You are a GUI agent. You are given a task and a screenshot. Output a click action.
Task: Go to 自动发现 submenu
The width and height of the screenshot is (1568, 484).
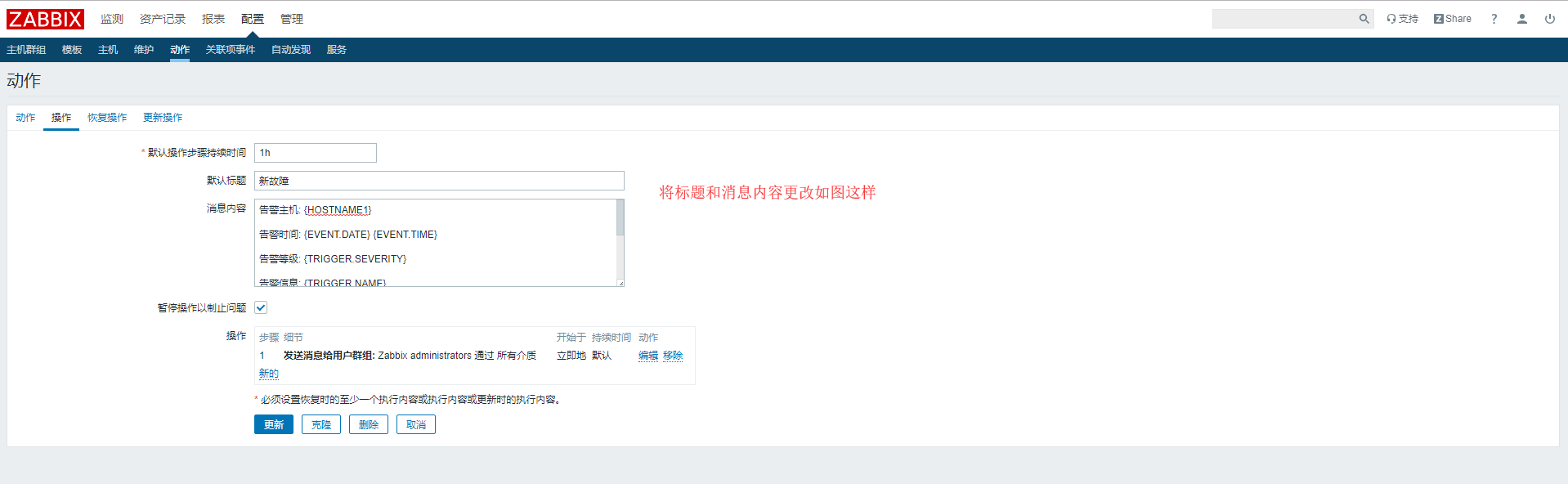tap(291, 50)
